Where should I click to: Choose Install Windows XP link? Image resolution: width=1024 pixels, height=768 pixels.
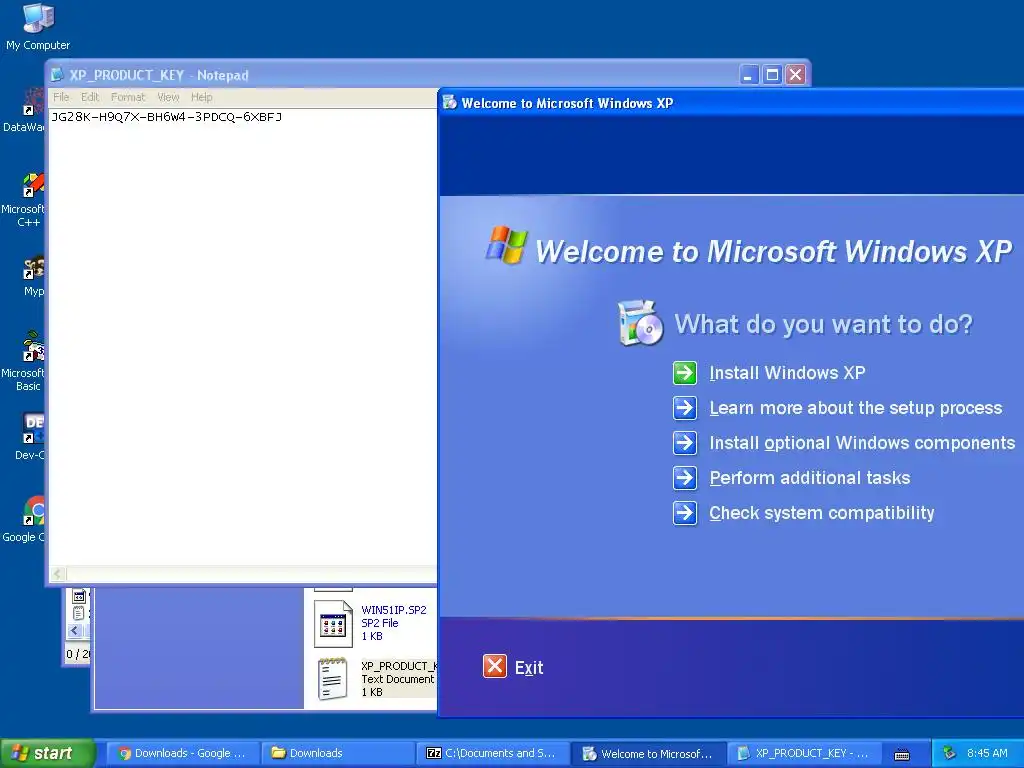pyautogui.click(x=787, y=373)
